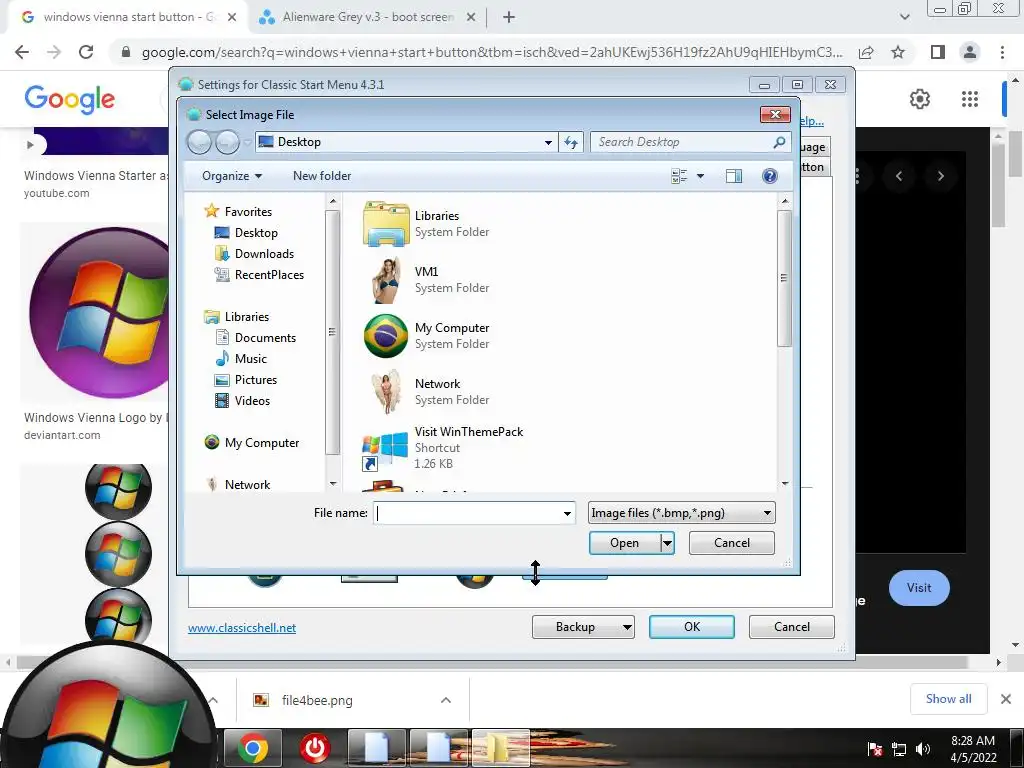Click the flag action center tray icon
The height and width of the screenshot is (768, 1024).
click(x=874, y=749)
